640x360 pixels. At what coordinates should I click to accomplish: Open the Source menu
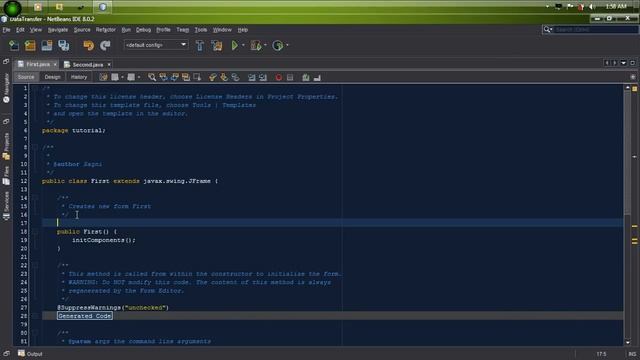tap(82, 30)
